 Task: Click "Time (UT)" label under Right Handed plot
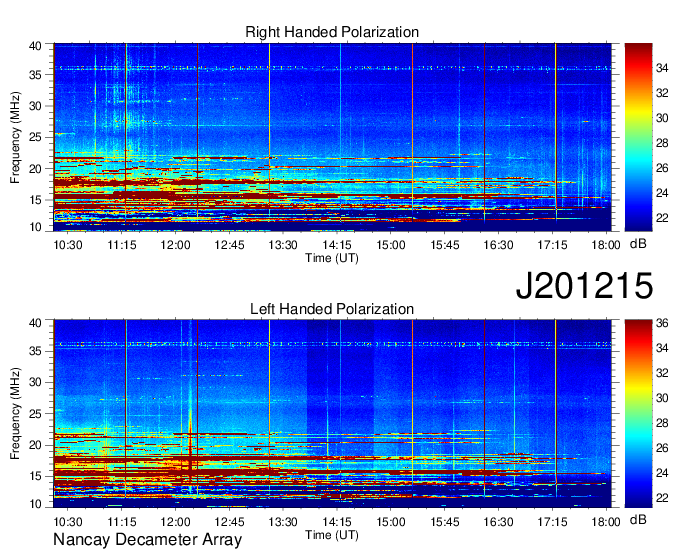[332, 258]
